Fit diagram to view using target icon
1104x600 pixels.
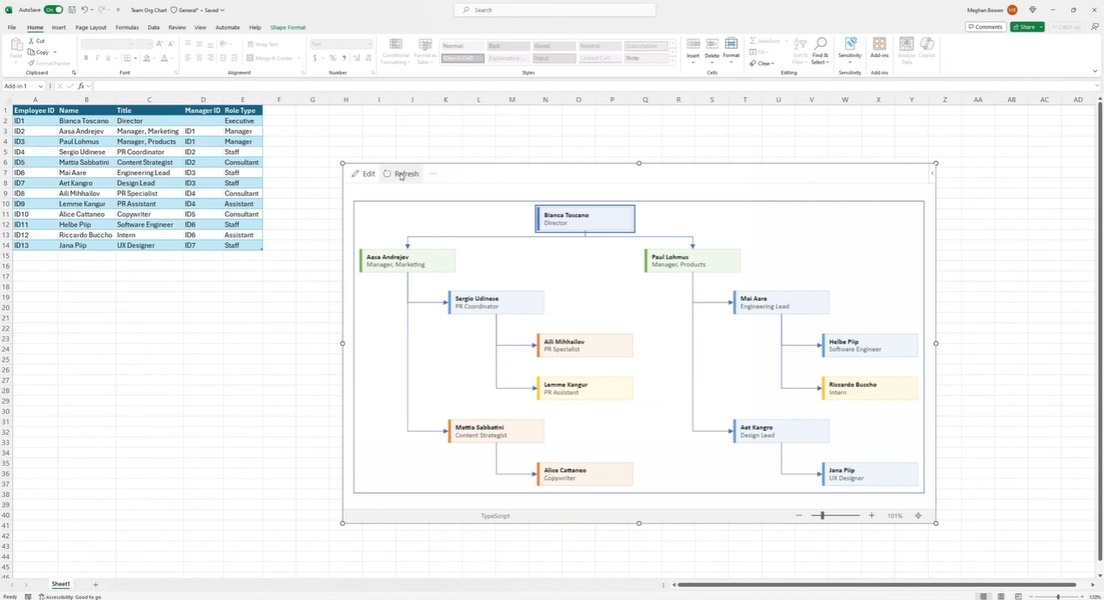tap(918, 516)
